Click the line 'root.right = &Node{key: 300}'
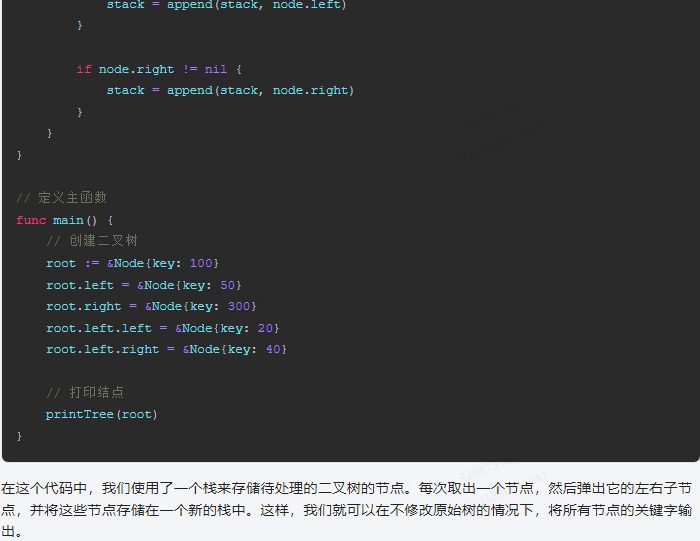Viewport: 700px width, 541px height. coord(151,307)
